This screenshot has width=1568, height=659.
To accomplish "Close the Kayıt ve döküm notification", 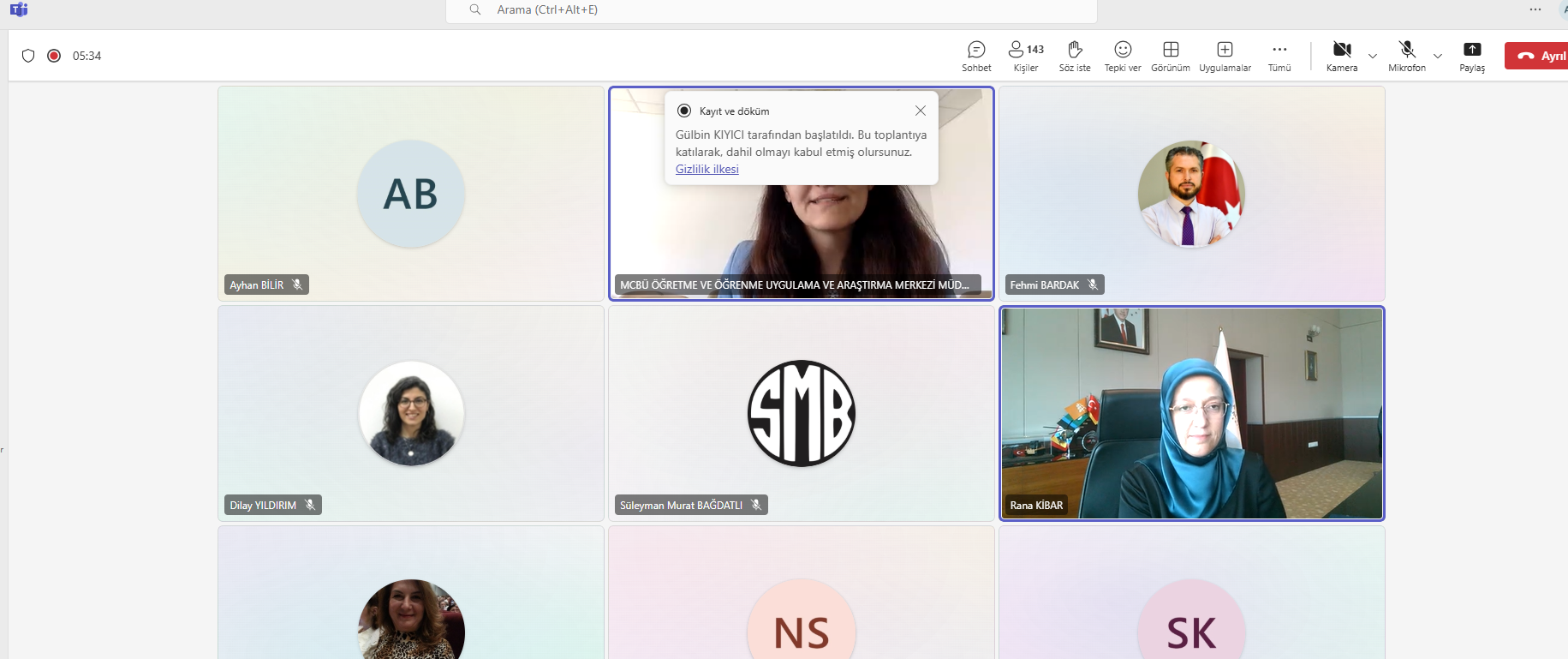I will tap(921, 111).
